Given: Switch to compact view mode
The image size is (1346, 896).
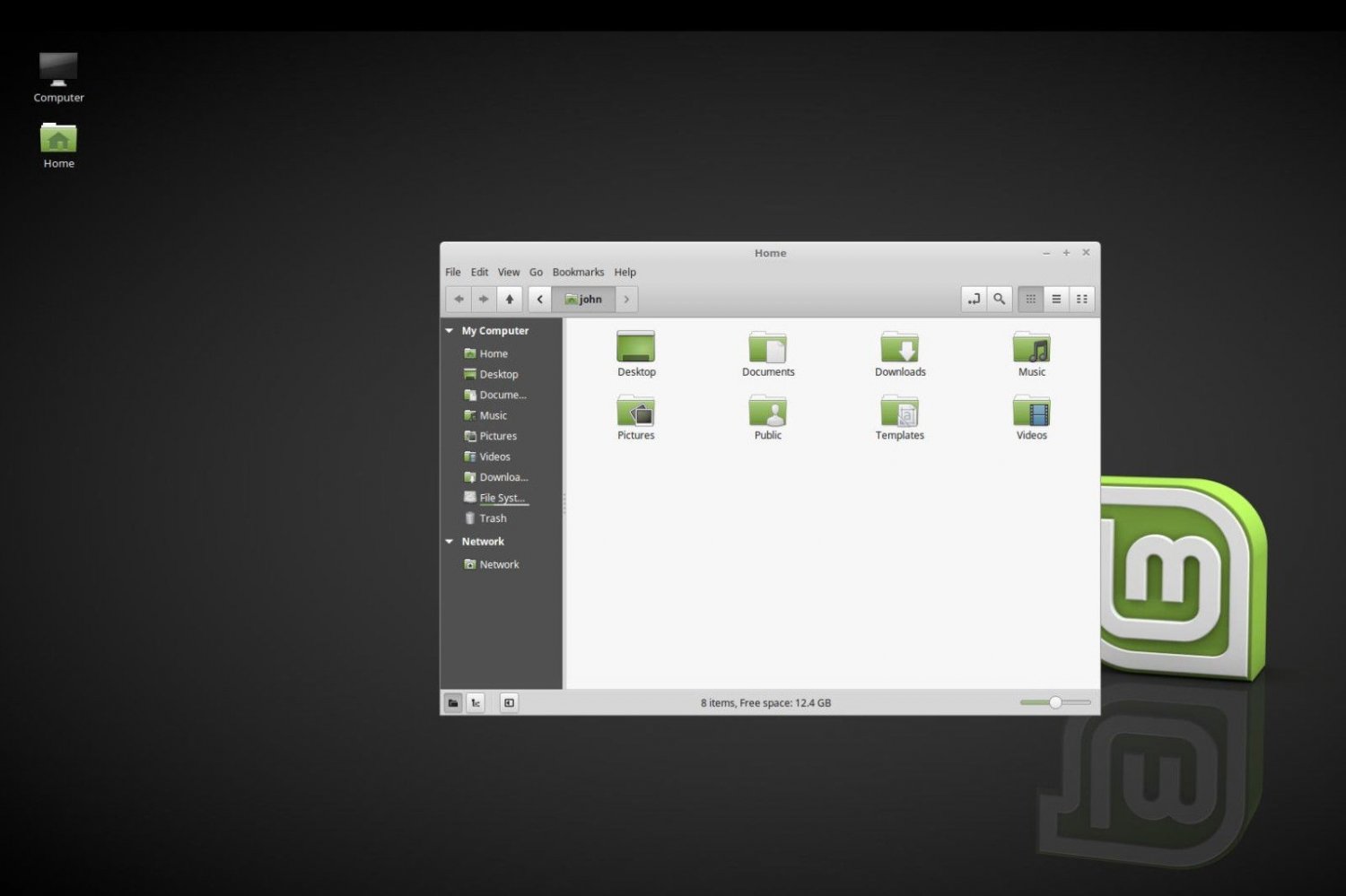Looking at the screenshot, I should pos(1081,299).
